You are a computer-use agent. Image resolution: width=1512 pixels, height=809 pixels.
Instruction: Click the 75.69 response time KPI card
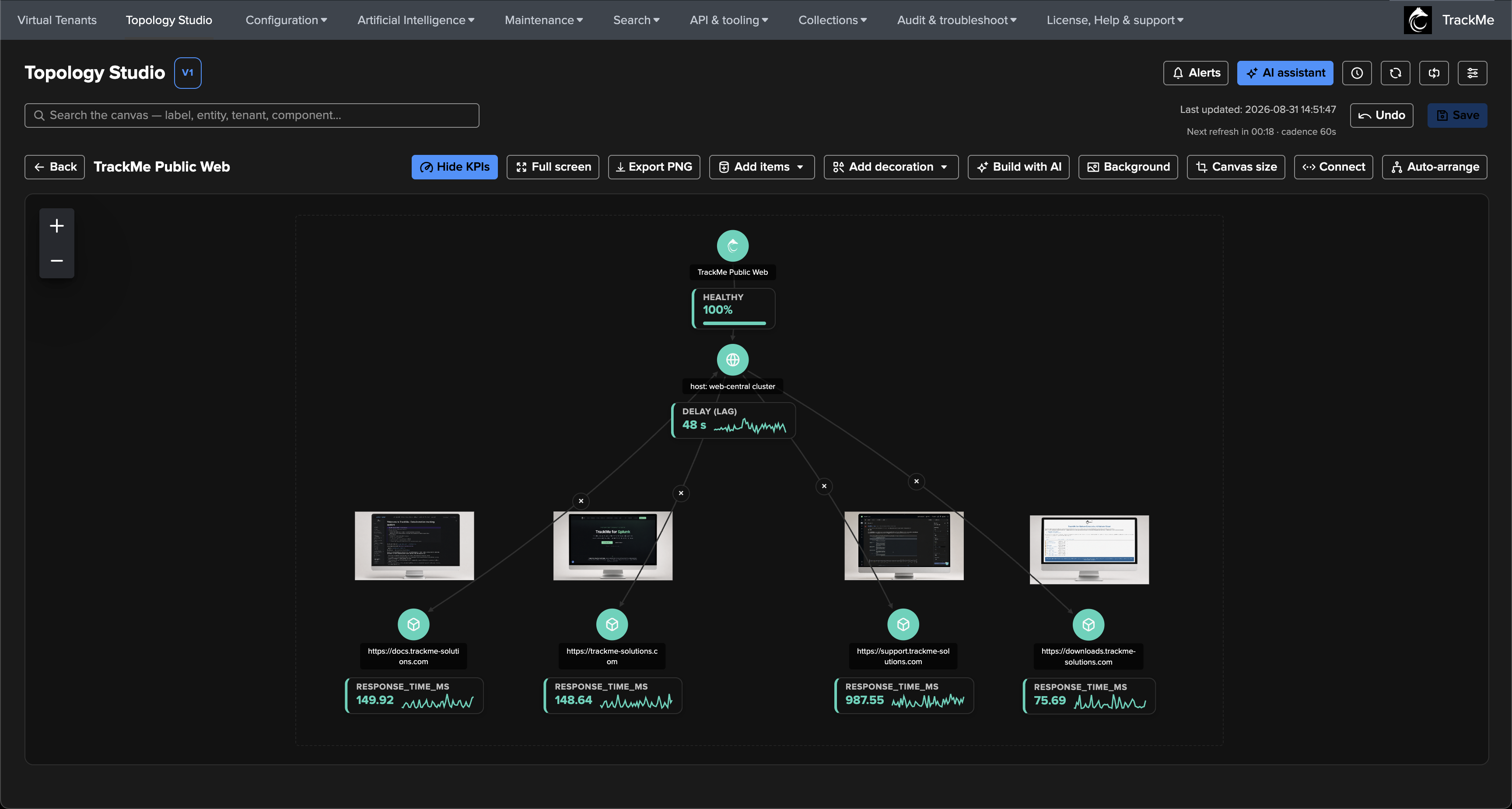coord(1089,696)
